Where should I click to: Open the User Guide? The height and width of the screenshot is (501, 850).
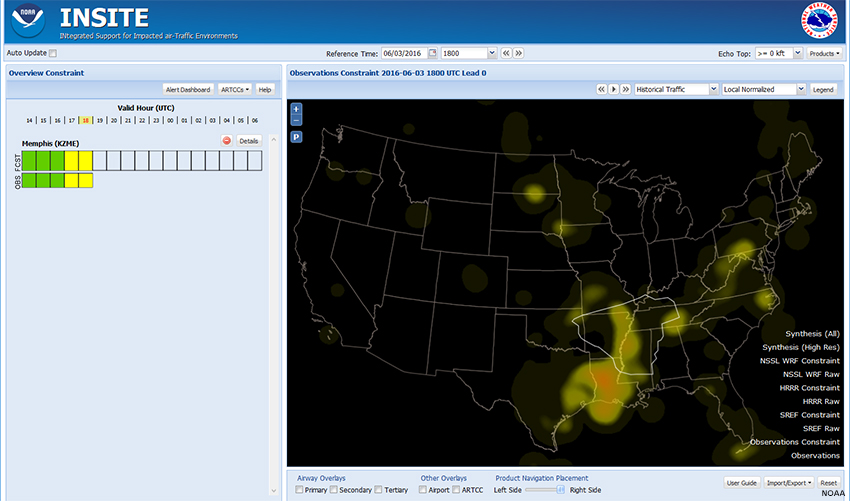741,483
